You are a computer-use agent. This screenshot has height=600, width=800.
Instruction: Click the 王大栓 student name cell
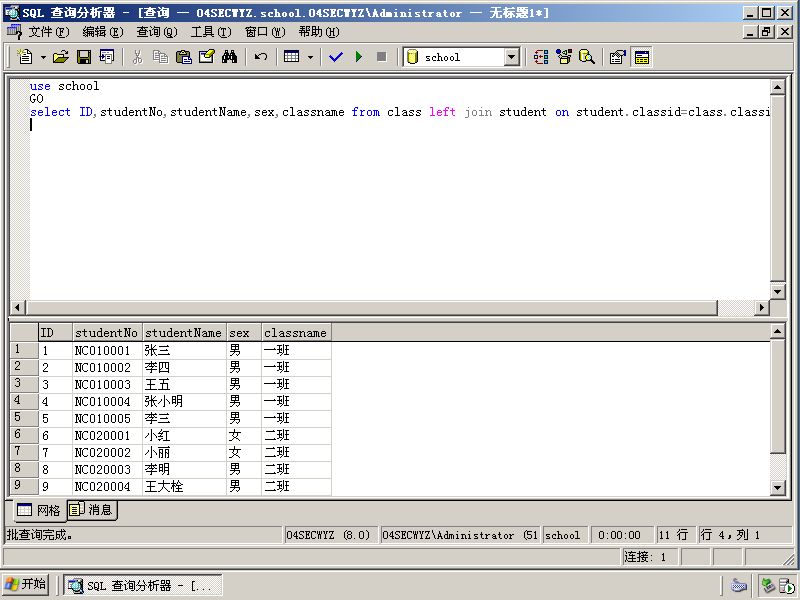point(184,486)
